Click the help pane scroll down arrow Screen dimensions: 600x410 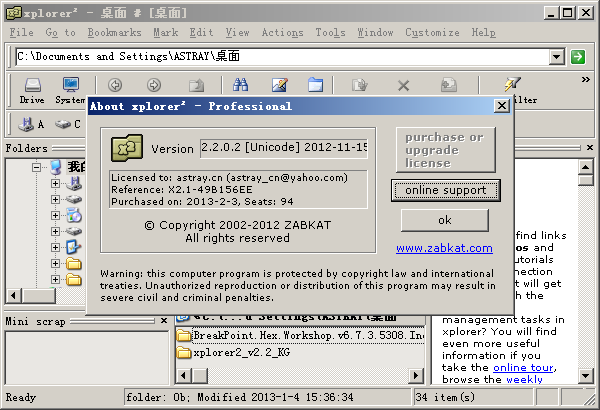585,375
